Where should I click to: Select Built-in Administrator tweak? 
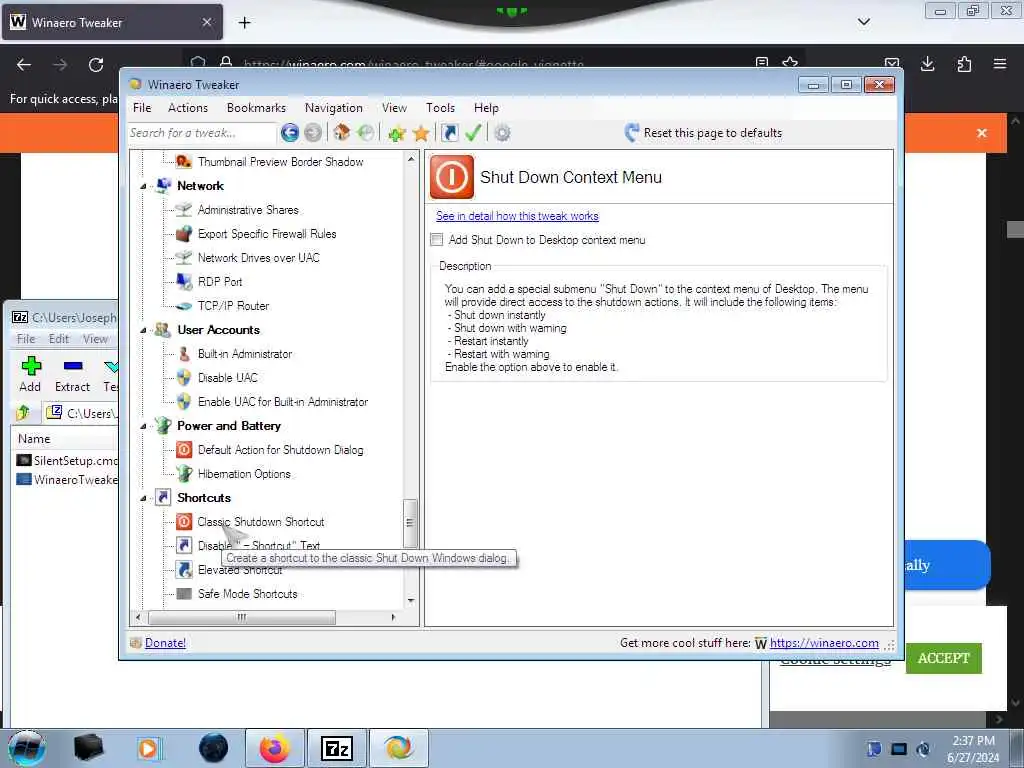pos(245,354)
